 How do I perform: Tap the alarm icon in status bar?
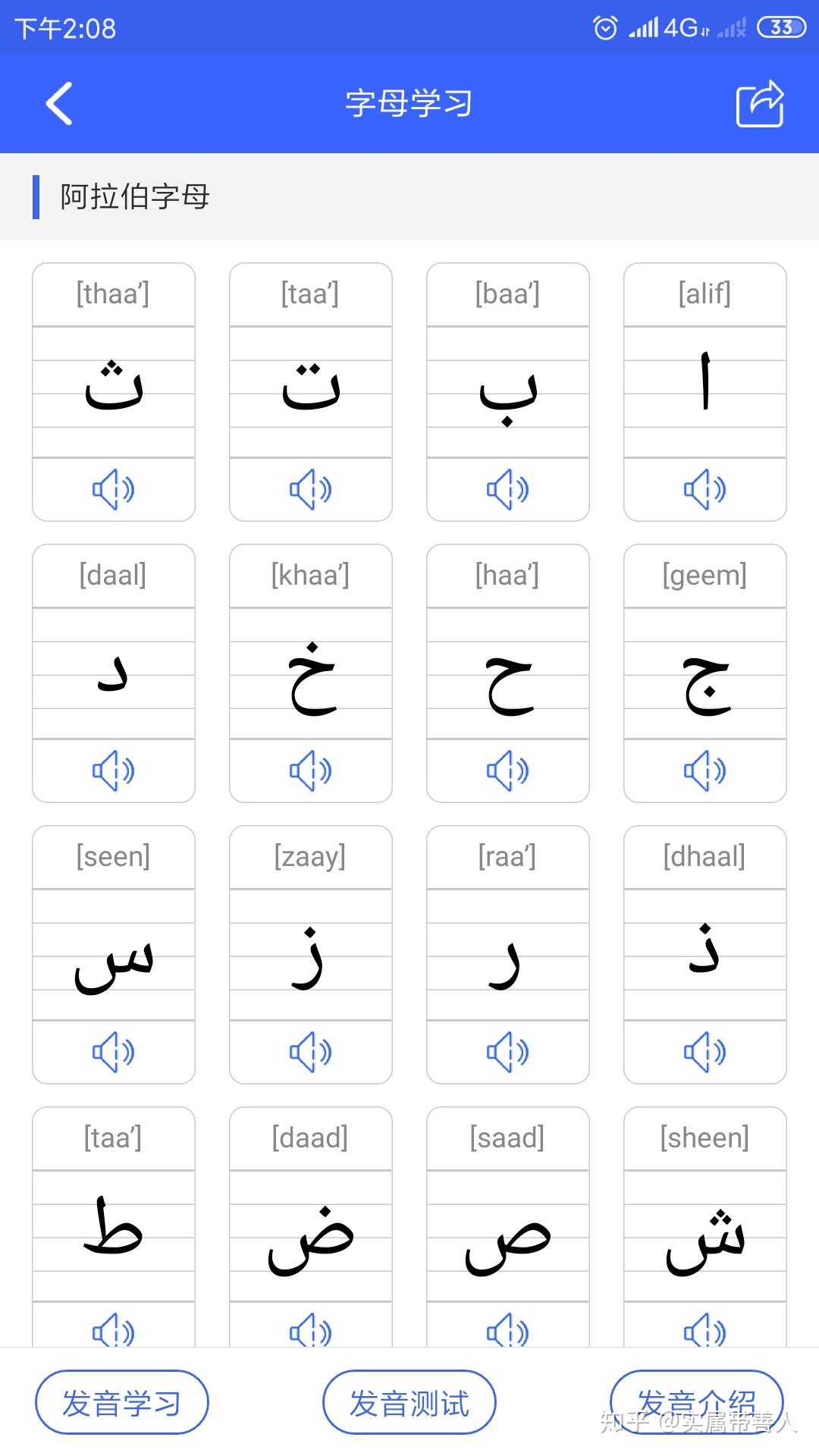pos(605,28)
